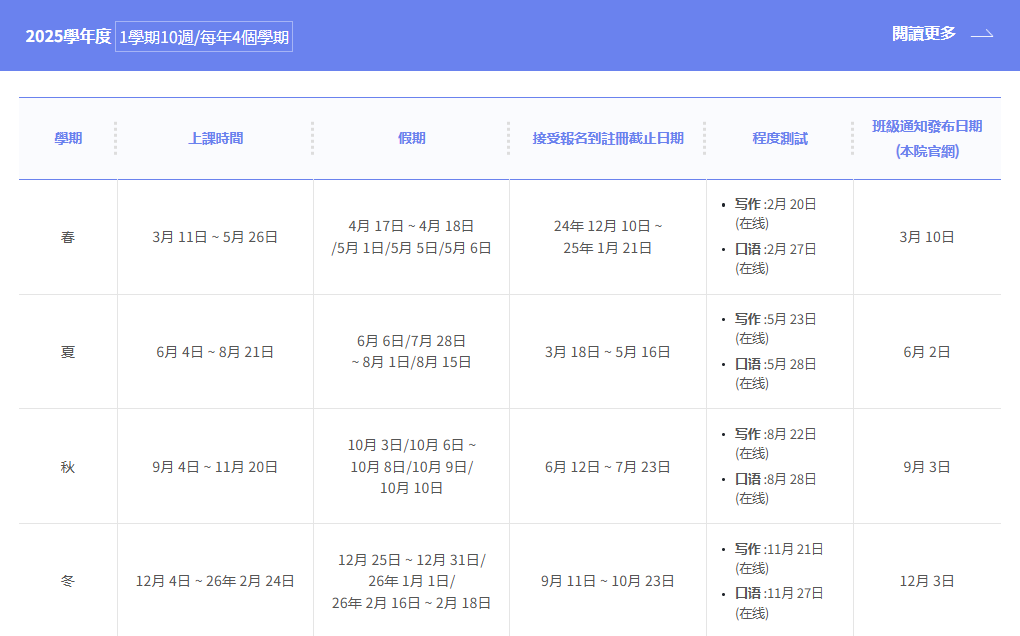Select the 程度測試 column header

pyautogui.click(x=780, y=138)
